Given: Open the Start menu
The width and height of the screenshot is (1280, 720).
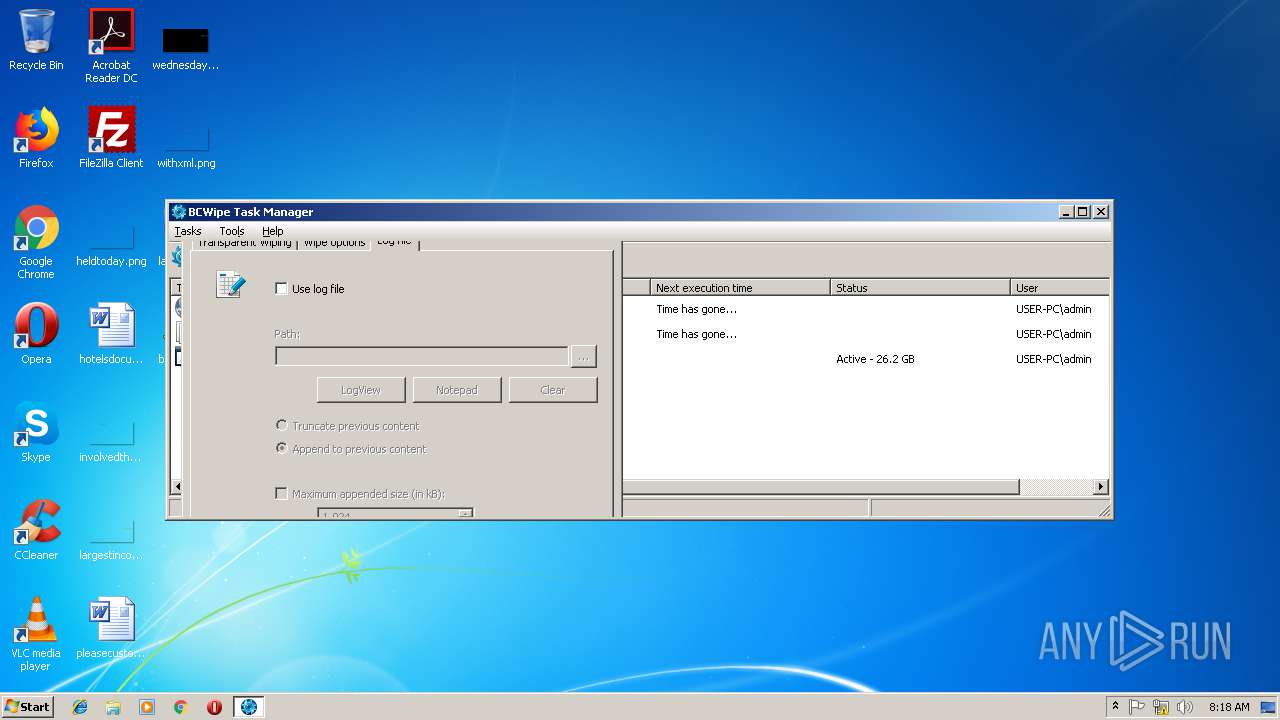Looking at the screenshot, I should pos(28,707).
